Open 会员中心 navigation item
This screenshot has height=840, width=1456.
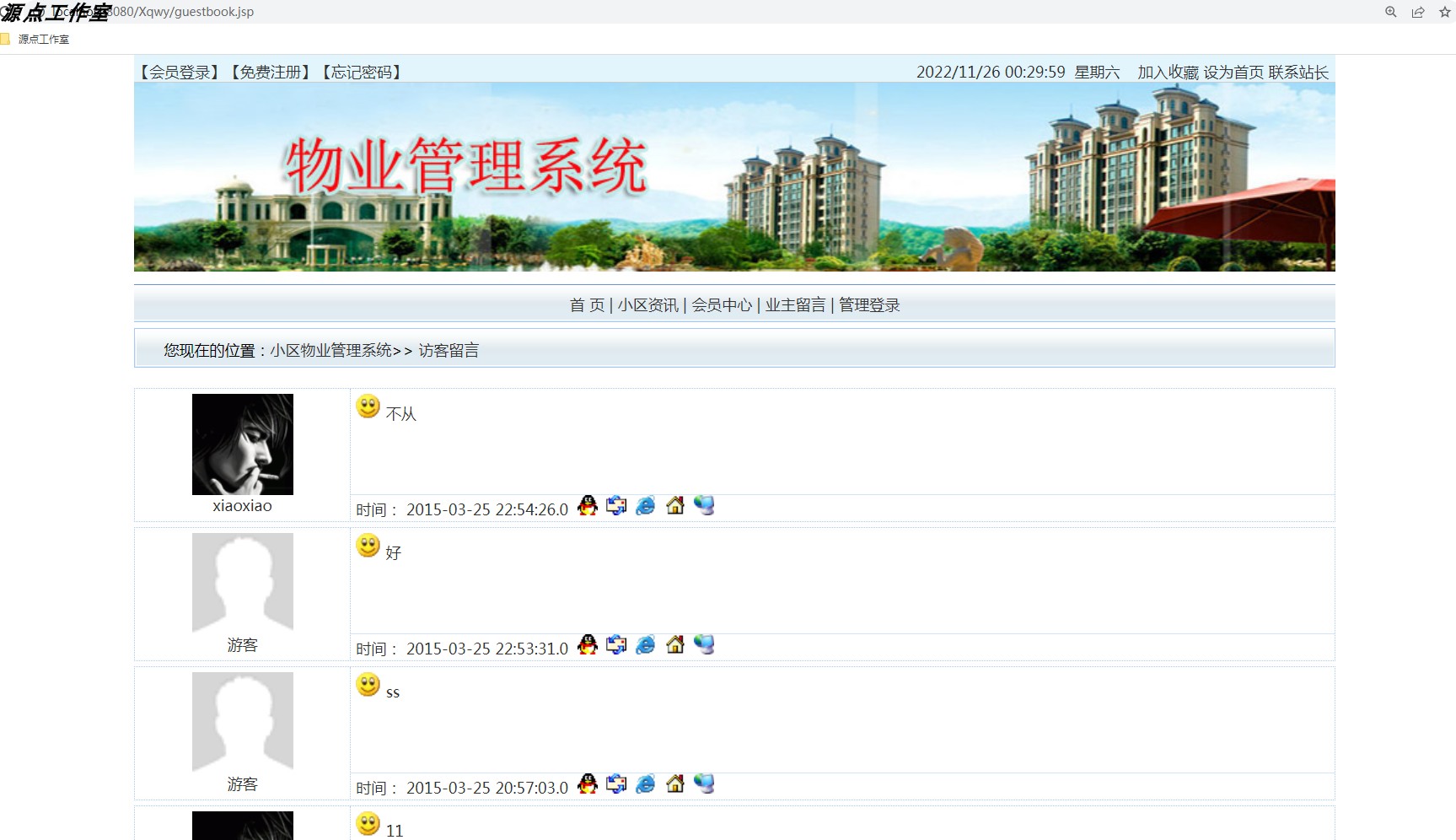[722, 305]
